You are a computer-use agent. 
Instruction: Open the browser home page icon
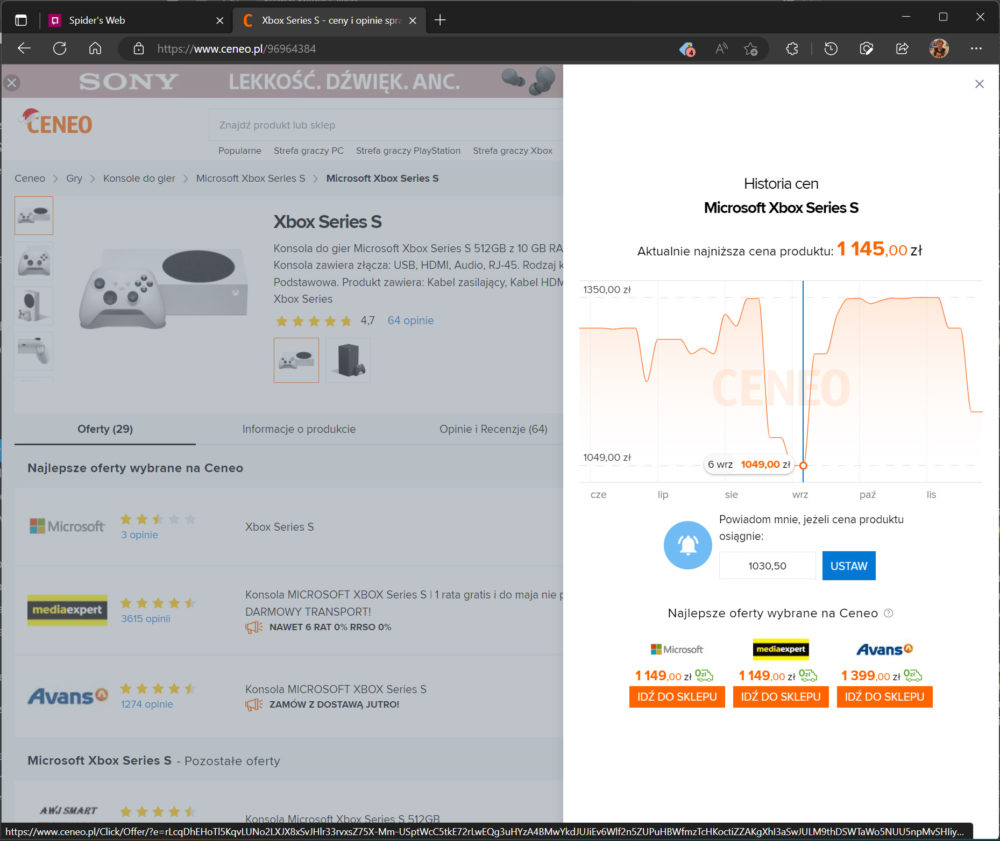click(x=95, y=48)
